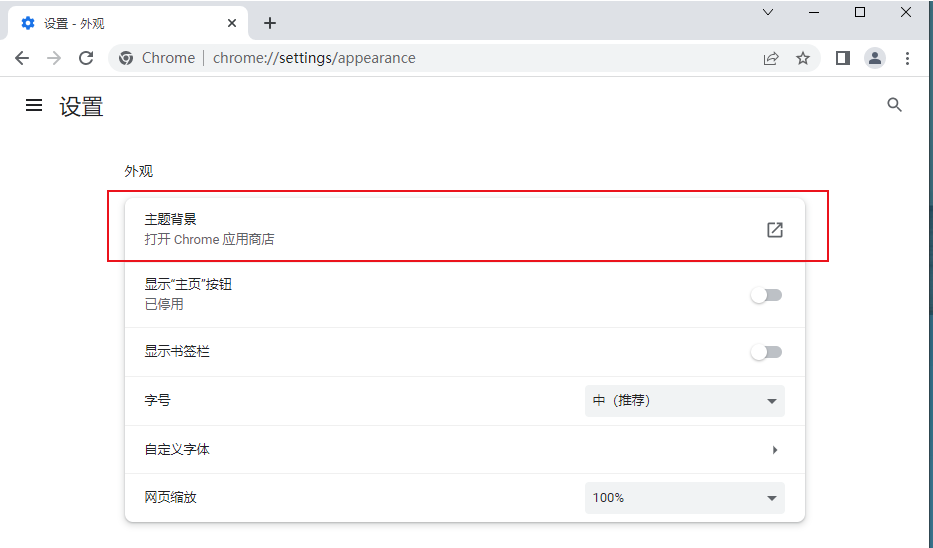Open the tab search chevron

[x=768, y=13]
